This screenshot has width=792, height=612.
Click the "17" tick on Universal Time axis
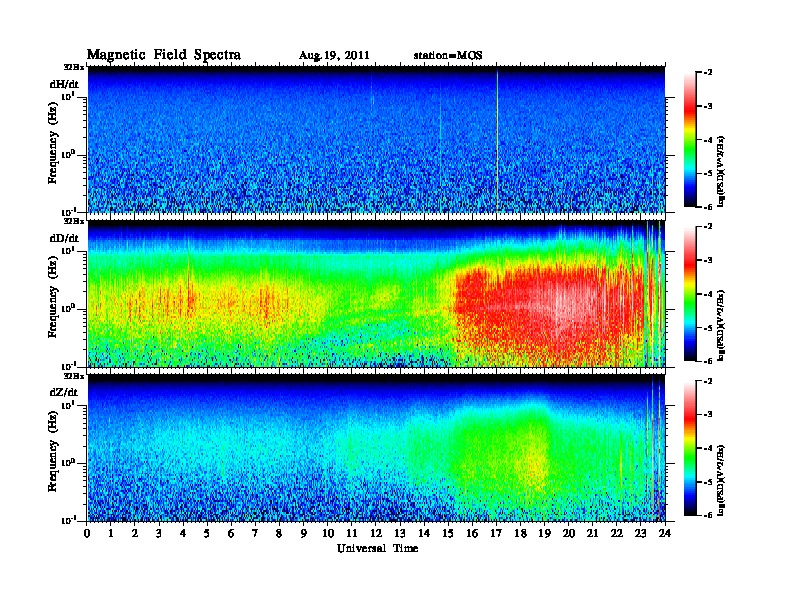click(x=497, y=533)
